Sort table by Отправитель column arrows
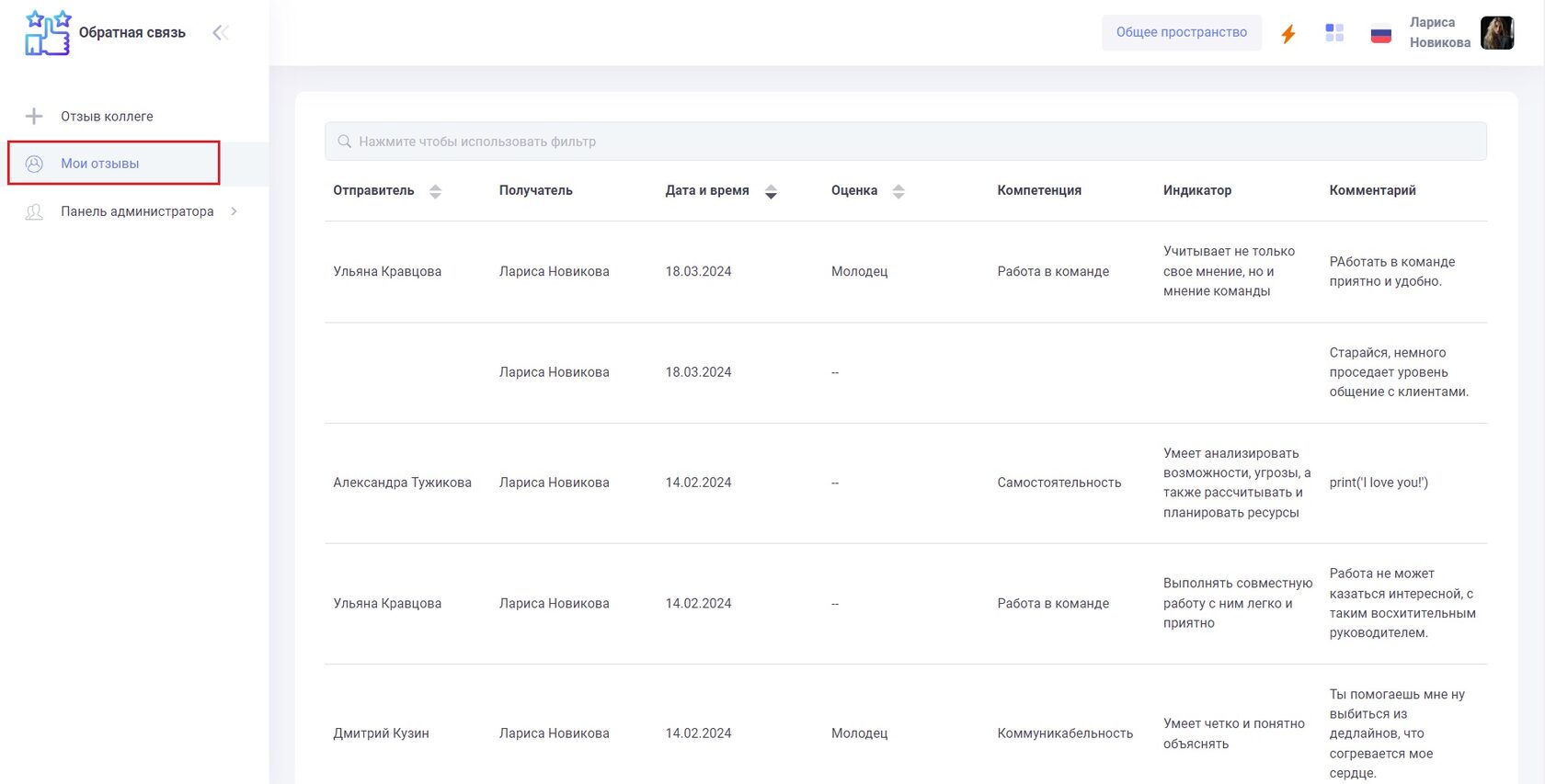Screen dimensions: 1545x784 tap(436, 191)
